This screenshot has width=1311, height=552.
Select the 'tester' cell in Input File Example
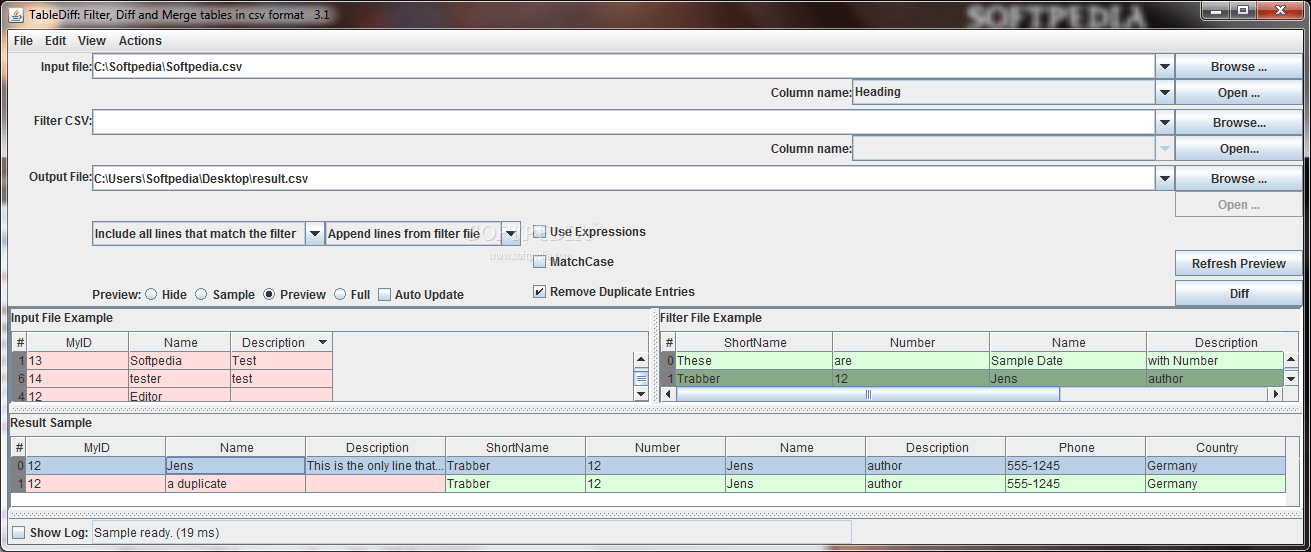(180, 379)
